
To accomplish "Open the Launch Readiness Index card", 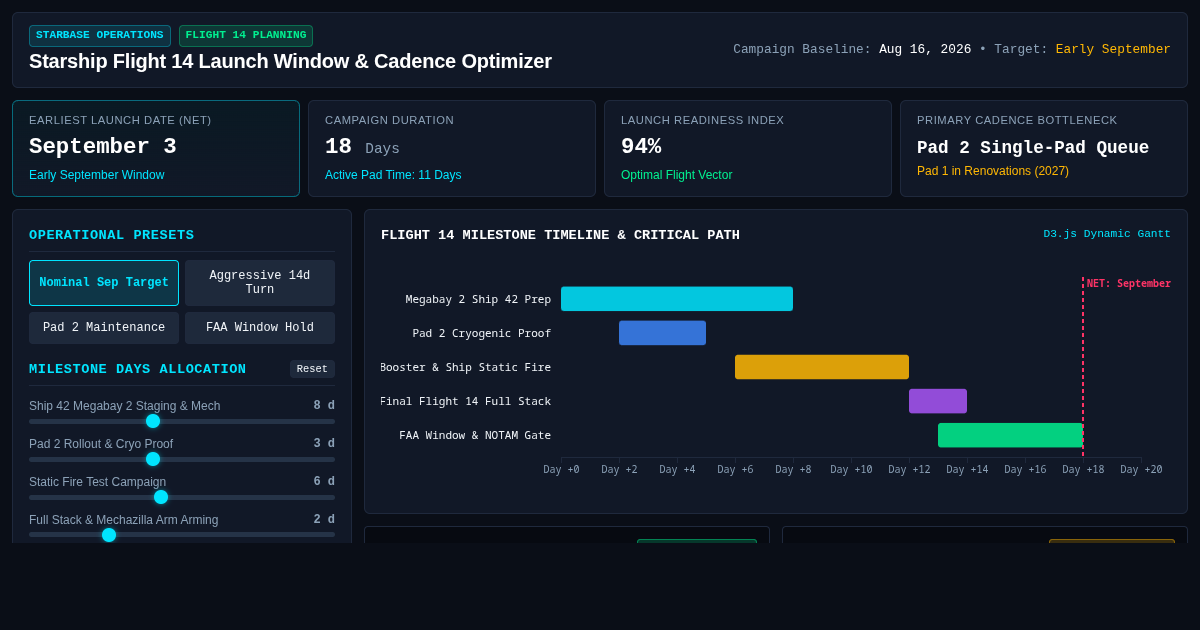I will (748, 148).
